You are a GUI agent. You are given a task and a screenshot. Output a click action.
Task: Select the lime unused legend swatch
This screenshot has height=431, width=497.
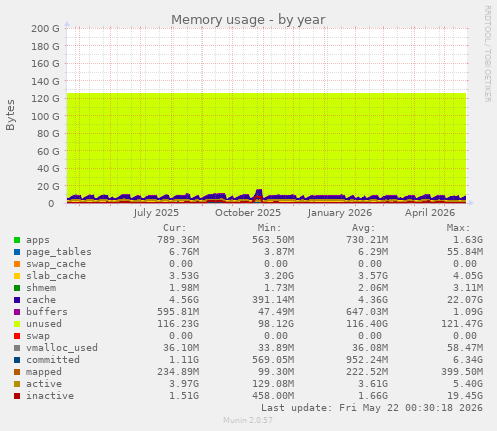point(17,324)
